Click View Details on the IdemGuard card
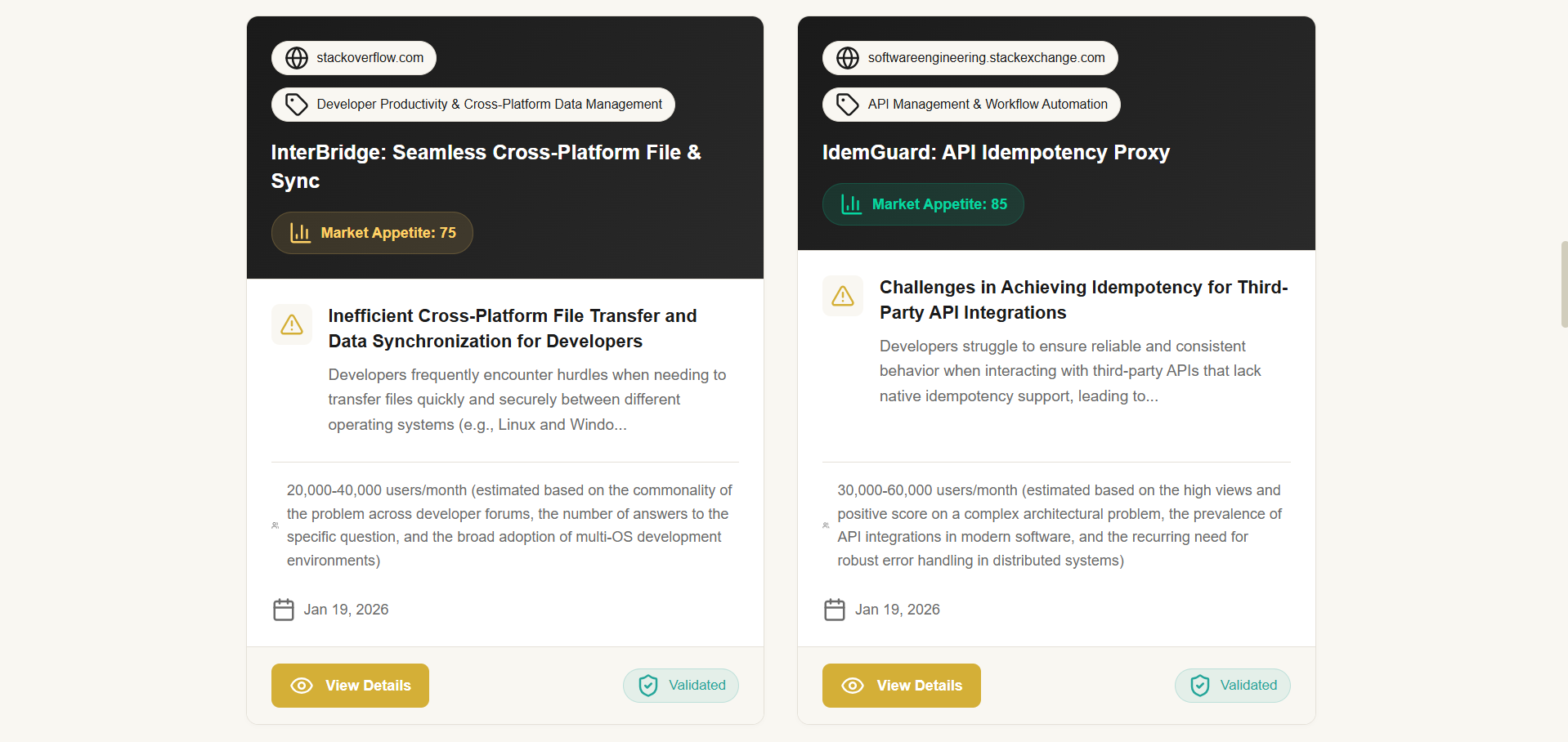The width and height of the screenshot is (1568, 742). (900, 685)
